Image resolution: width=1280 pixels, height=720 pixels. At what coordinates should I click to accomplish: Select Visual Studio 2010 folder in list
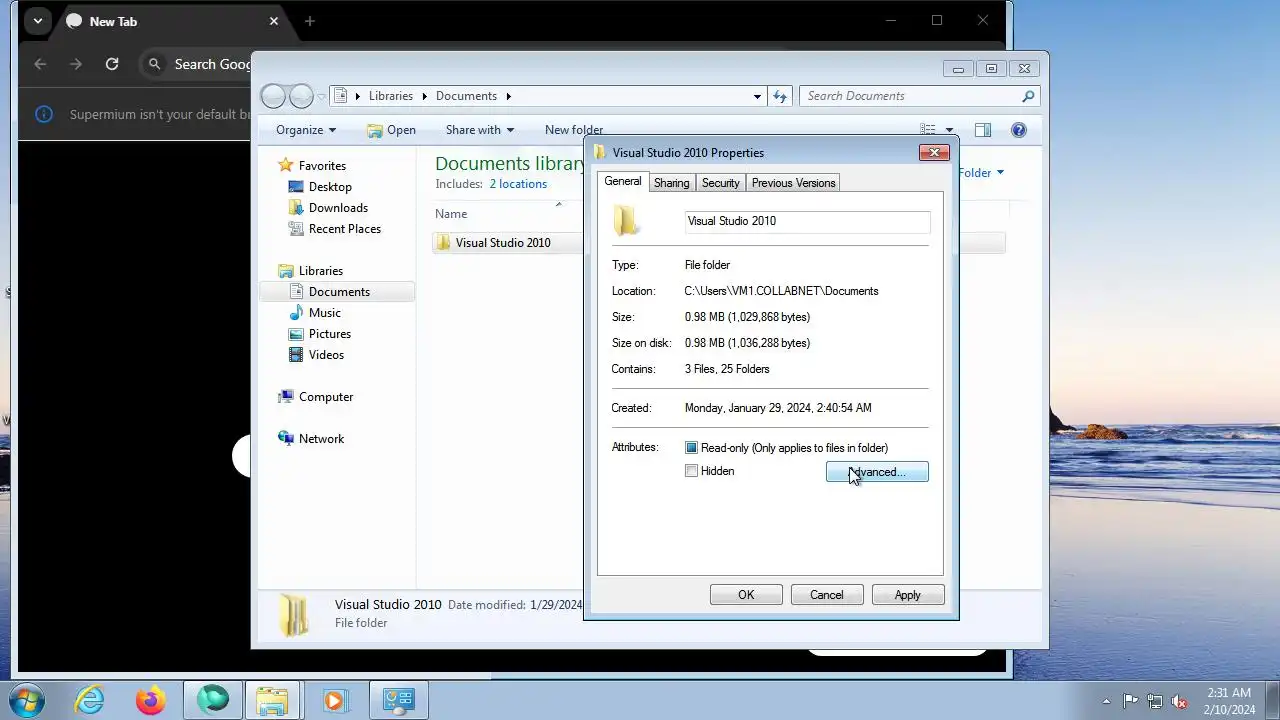pos(503,243)
